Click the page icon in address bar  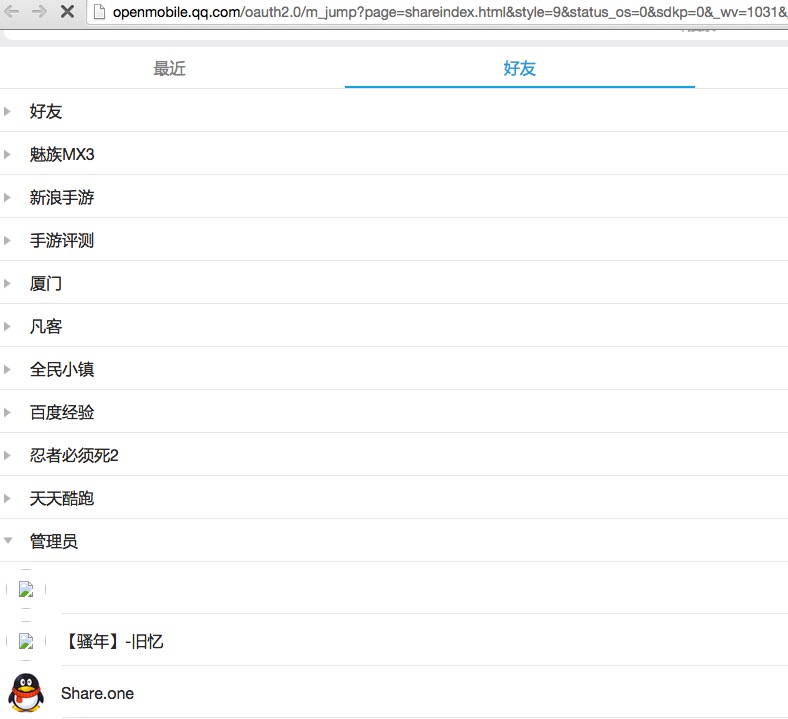(x=100, y=12)
